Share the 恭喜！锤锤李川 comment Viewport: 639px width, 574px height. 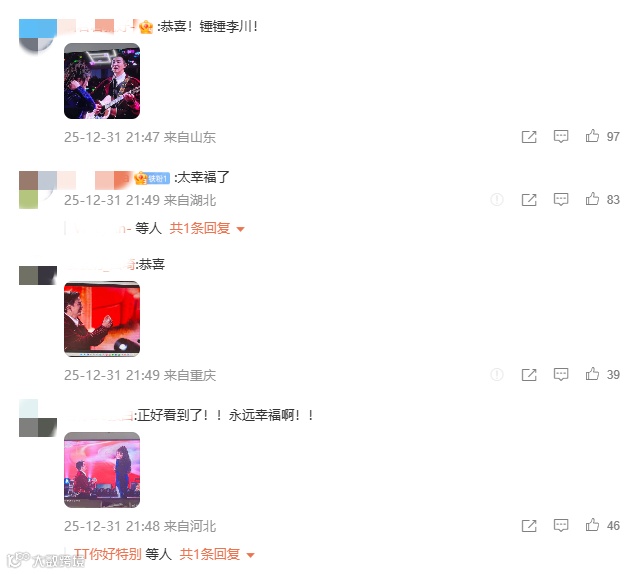click(x=529, y=136)
